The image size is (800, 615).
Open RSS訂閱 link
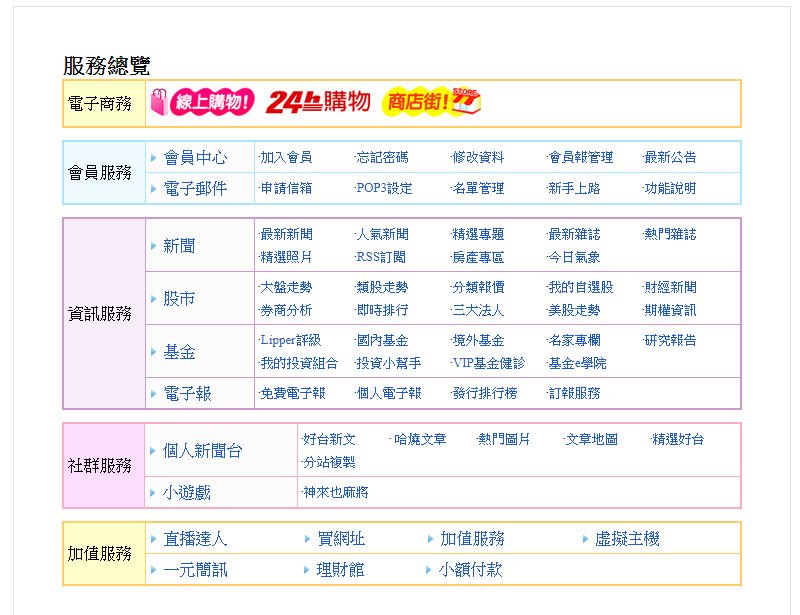381,257
